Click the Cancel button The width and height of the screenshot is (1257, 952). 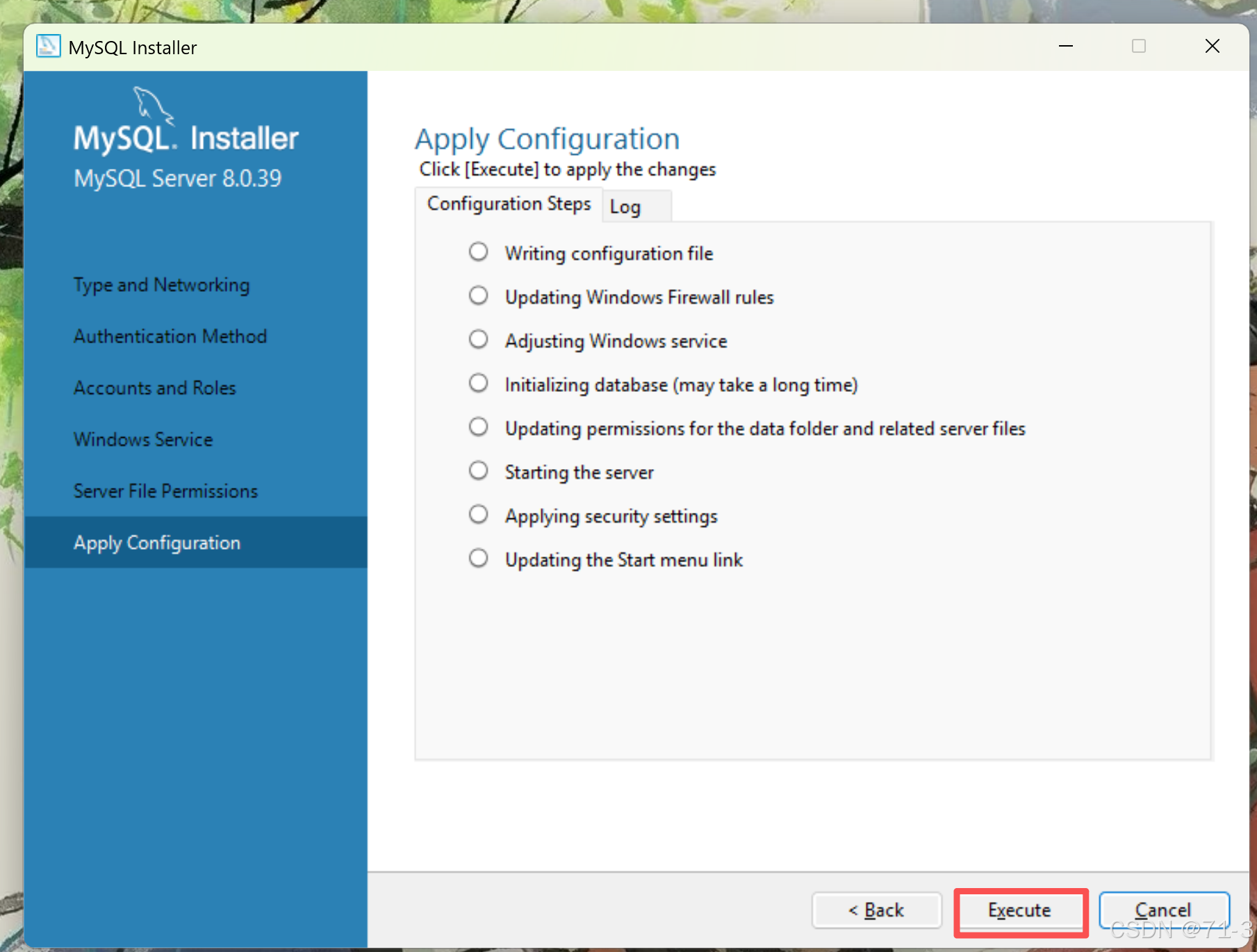click(x=1164, y=910)
